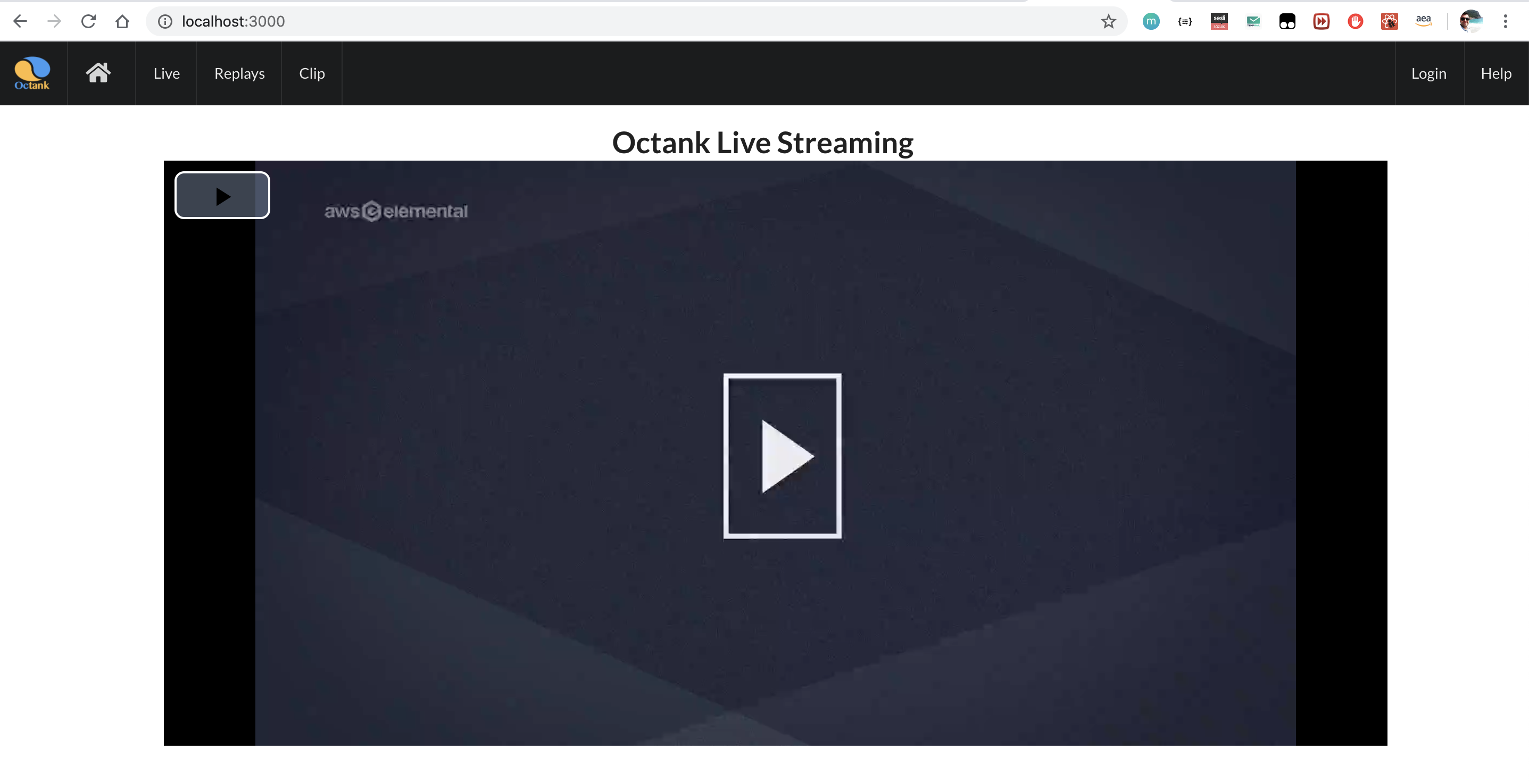Click the Clip menu item

coord(312,72)
